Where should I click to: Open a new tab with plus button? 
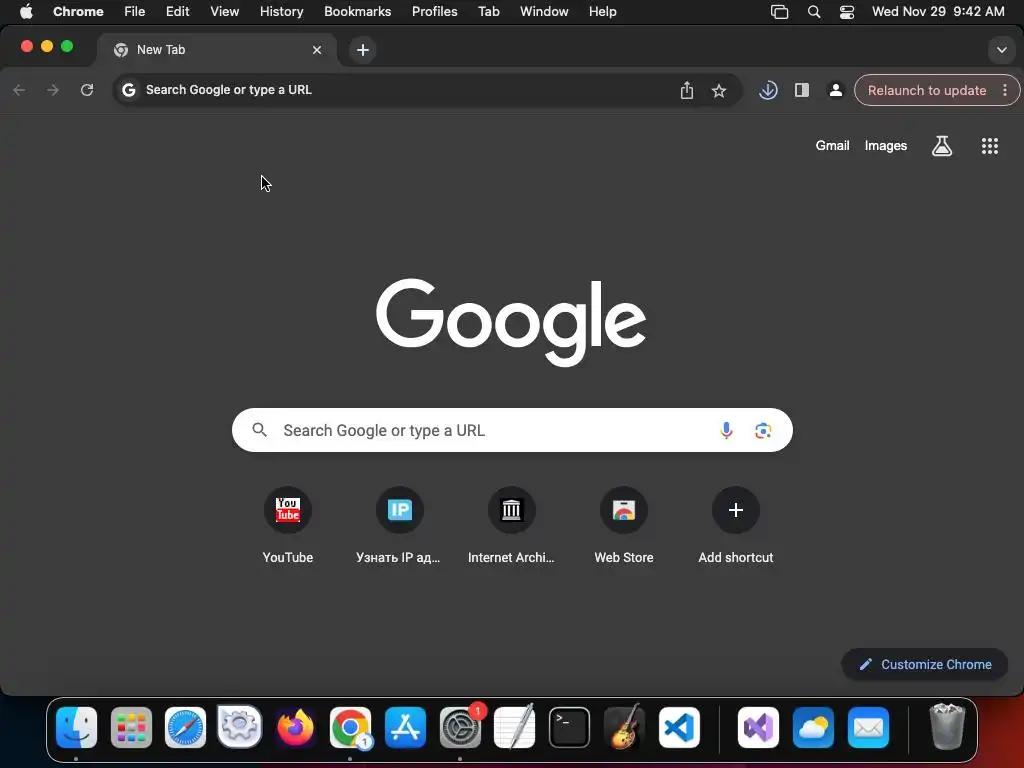tap(362, 50)
